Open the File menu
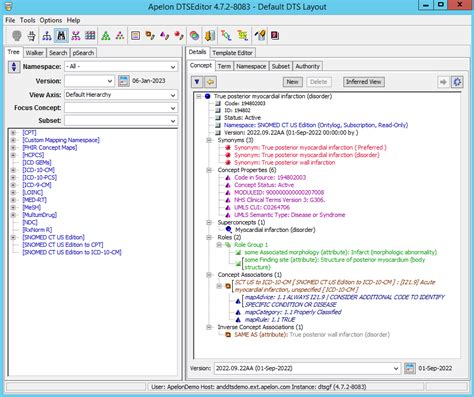The height and width of the screenshot is (397, 474). [x=10, y=20]
